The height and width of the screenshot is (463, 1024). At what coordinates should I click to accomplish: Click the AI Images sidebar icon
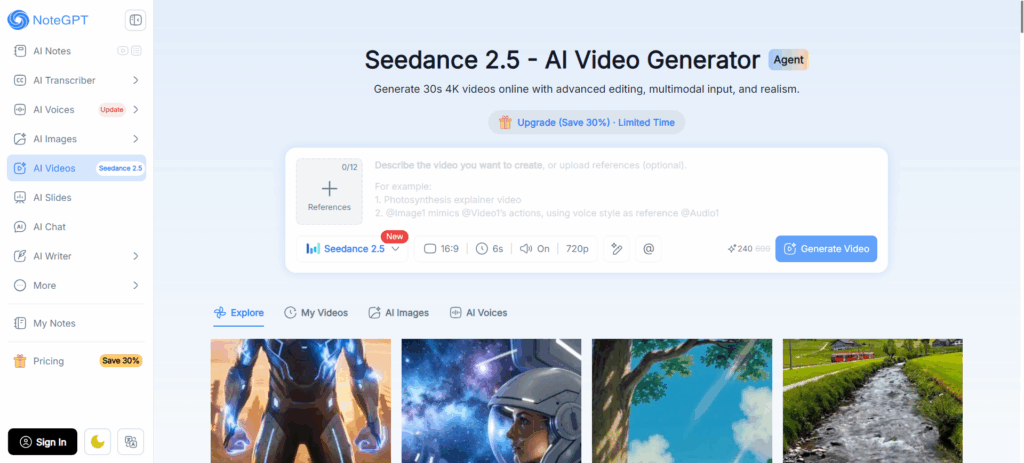pos(20,139)
